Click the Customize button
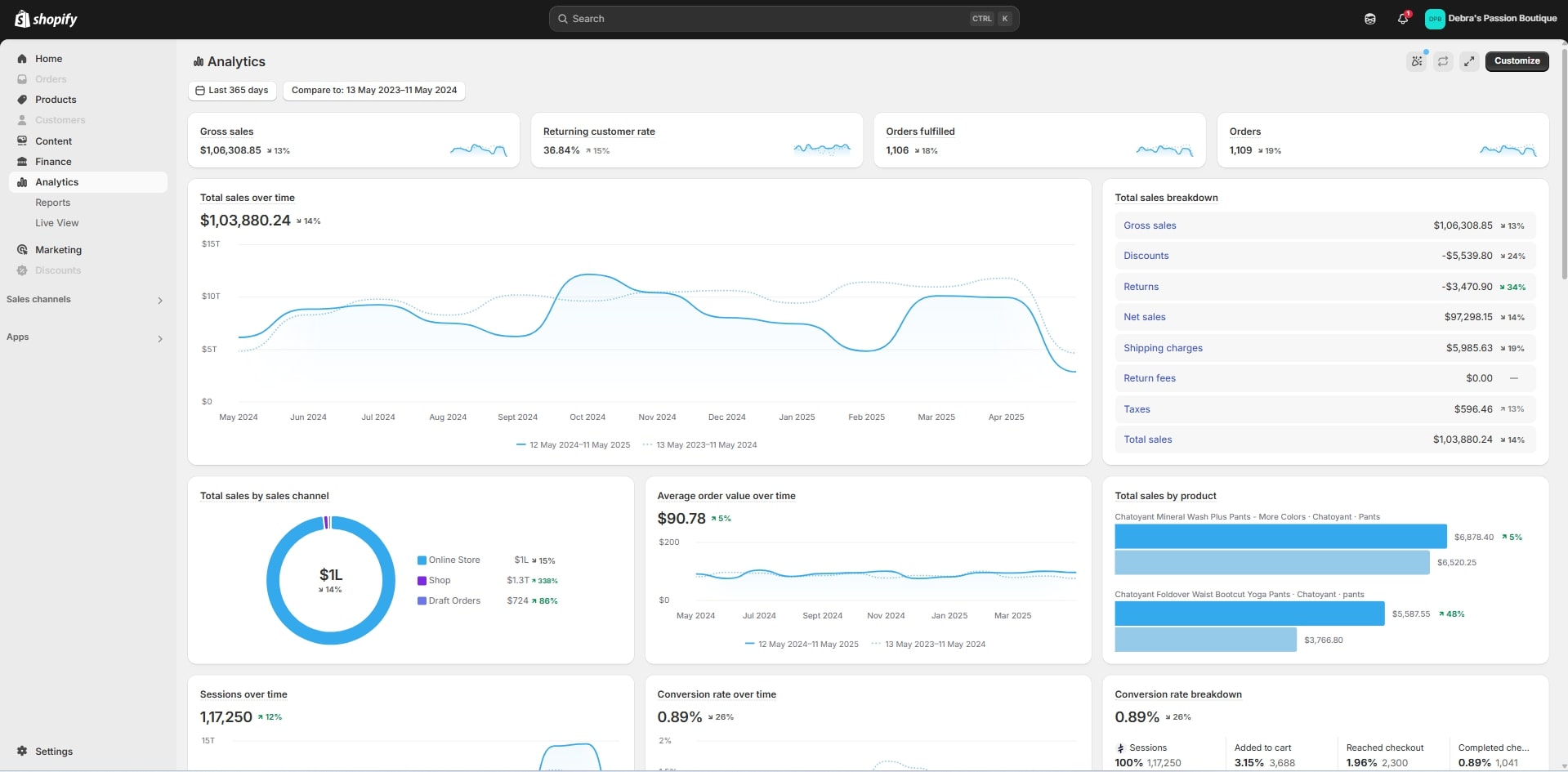Screen dimensions: 1568x772 tap(1517, 61)
